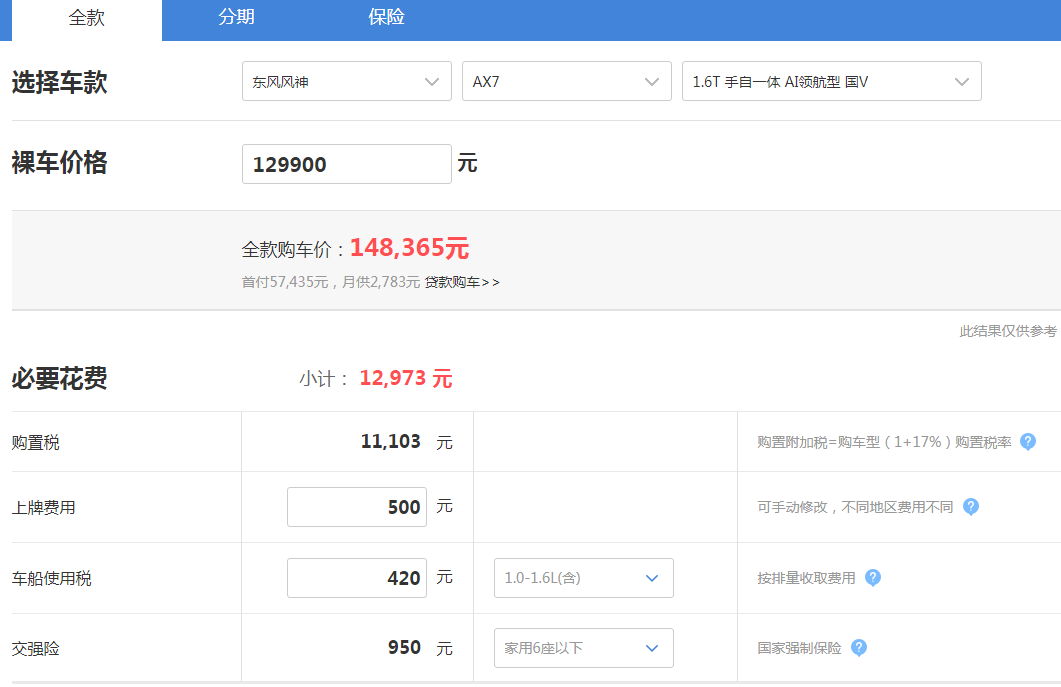The image size is (1061, 687).
Task: Click the 可手动修改,不同地区费用不同 note
Action: click(x=855, y=507)
